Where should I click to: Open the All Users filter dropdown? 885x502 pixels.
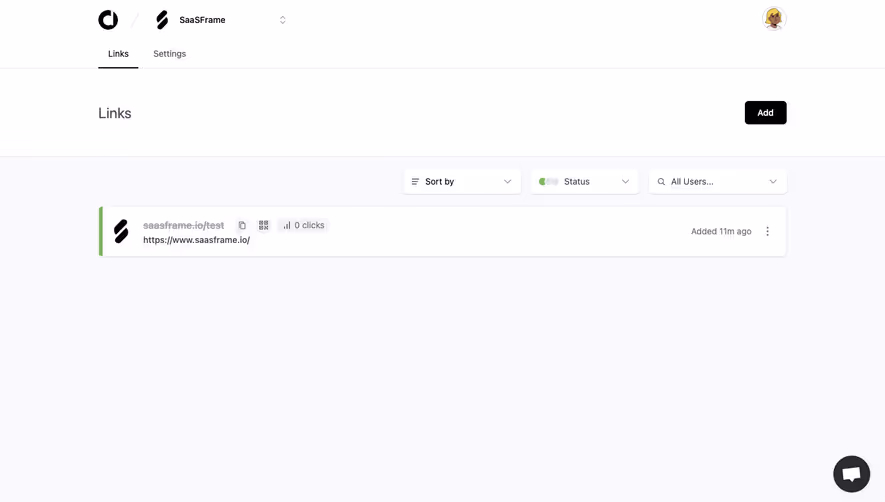coord(717,182)
